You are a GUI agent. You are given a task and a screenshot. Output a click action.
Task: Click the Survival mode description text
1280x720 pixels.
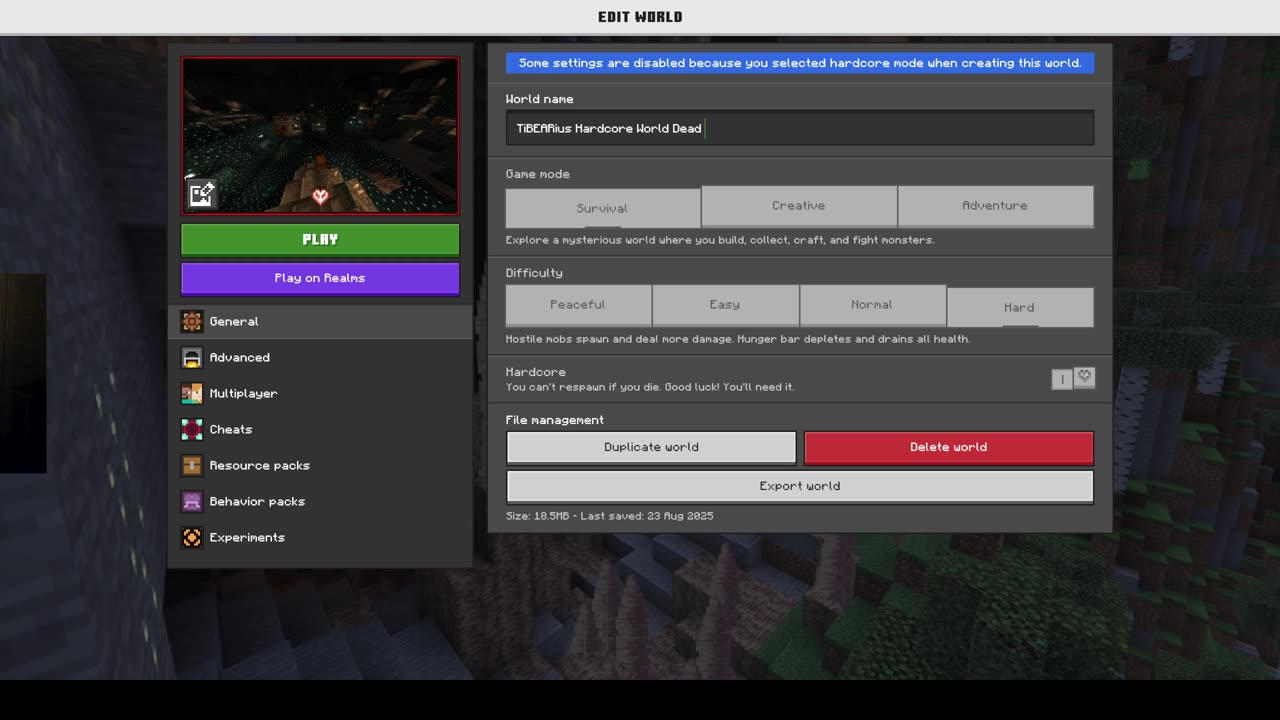pyautogui.click(x=720, y=240)
